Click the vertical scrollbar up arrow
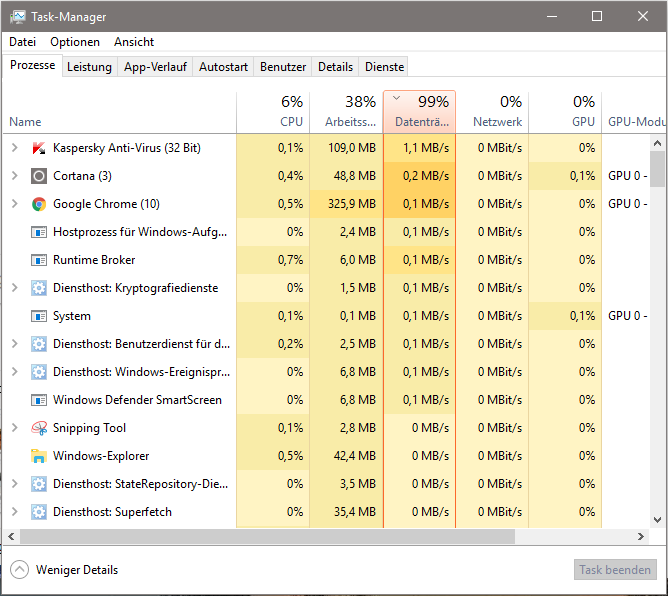Image resolution: width=668 pixels, height=596 pixels. coord(657,143)
